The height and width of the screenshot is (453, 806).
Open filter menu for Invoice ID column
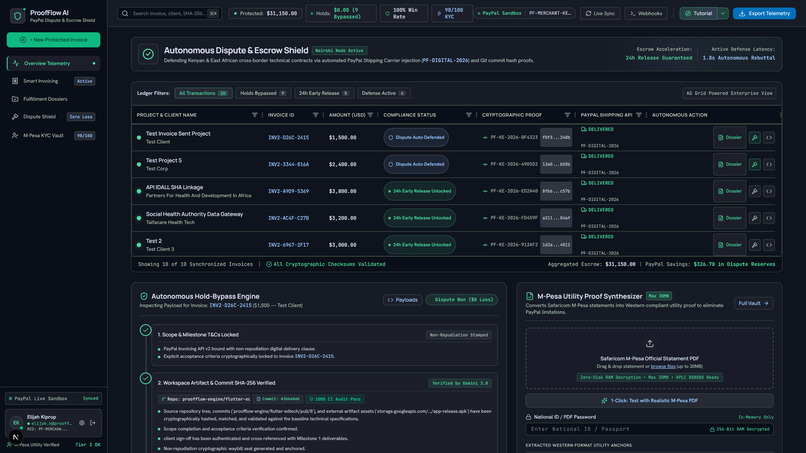click(316, 115)
